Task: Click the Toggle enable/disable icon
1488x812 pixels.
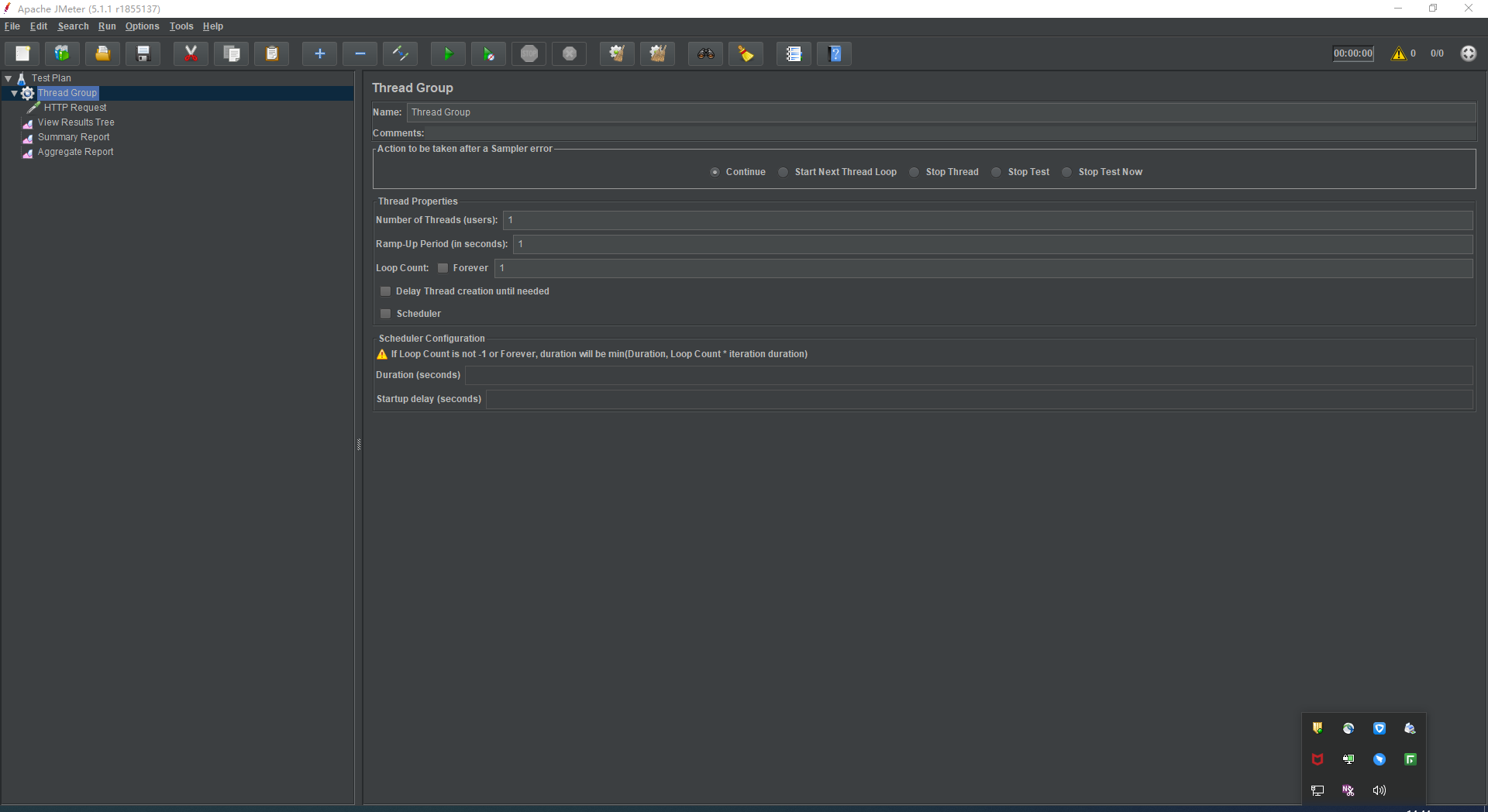Action: [x=400, y=53]
